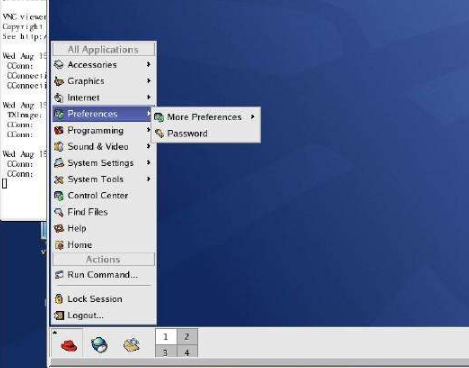Viewport: 469px width, 368px height.
Task: Open the Graphics menu entry
Action: [x=103, y=81]
